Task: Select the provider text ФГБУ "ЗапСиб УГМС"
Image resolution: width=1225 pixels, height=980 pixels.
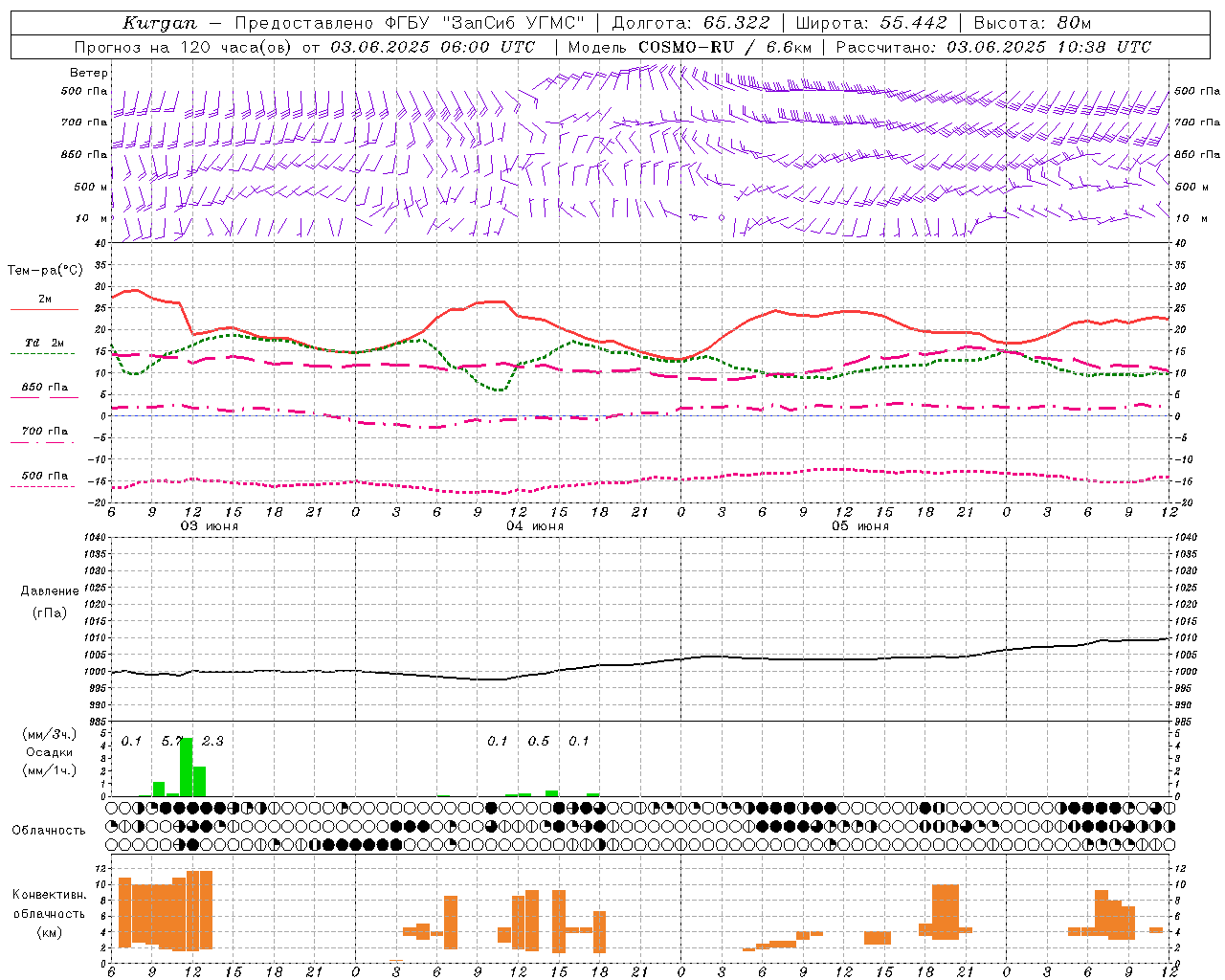Action: point(468,23)
